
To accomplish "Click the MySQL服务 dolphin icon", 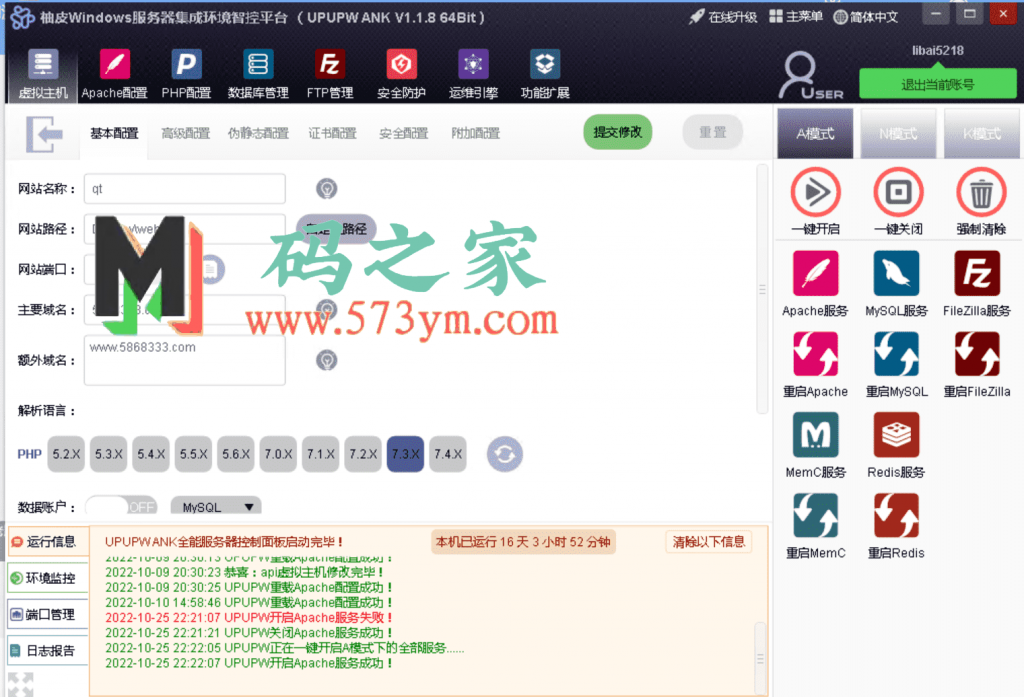I will (x=896, y=274).
